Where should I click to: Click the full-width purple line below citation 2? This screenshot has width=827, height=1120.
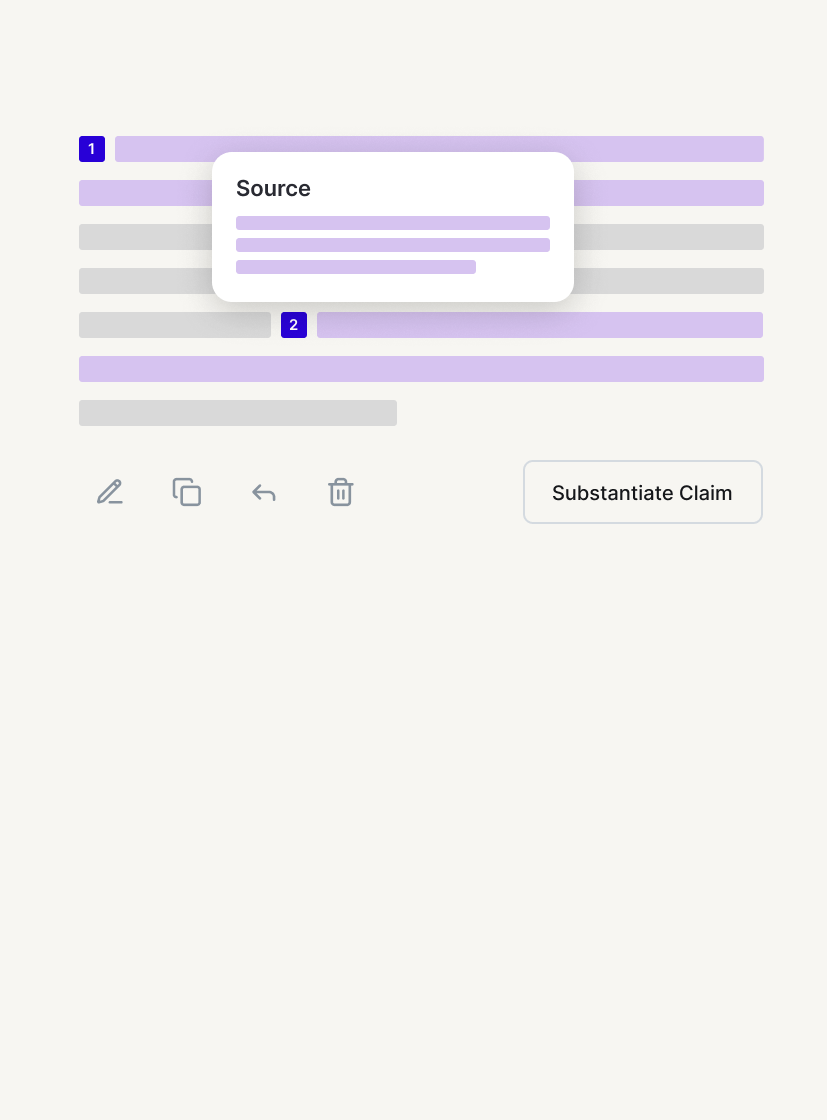coord(421,369)
